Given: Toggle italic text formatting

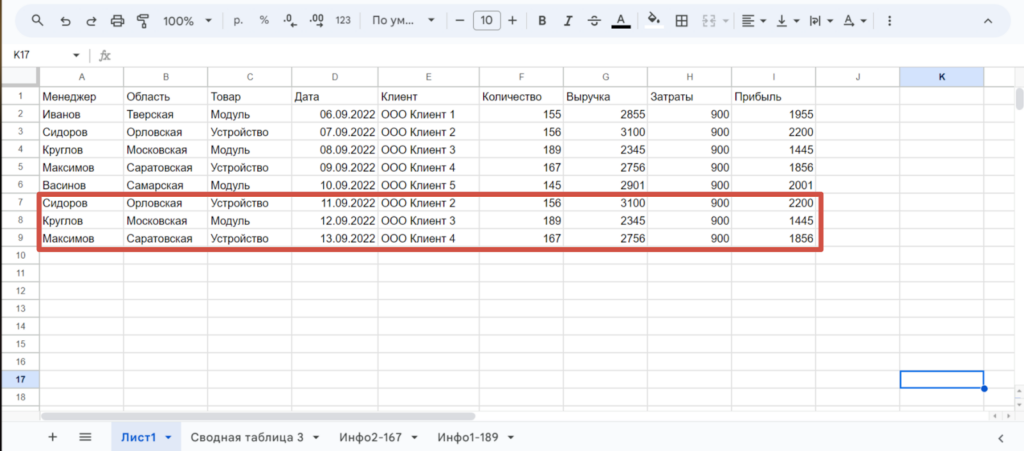Looking at the screenshot, I should coord(568,20).
